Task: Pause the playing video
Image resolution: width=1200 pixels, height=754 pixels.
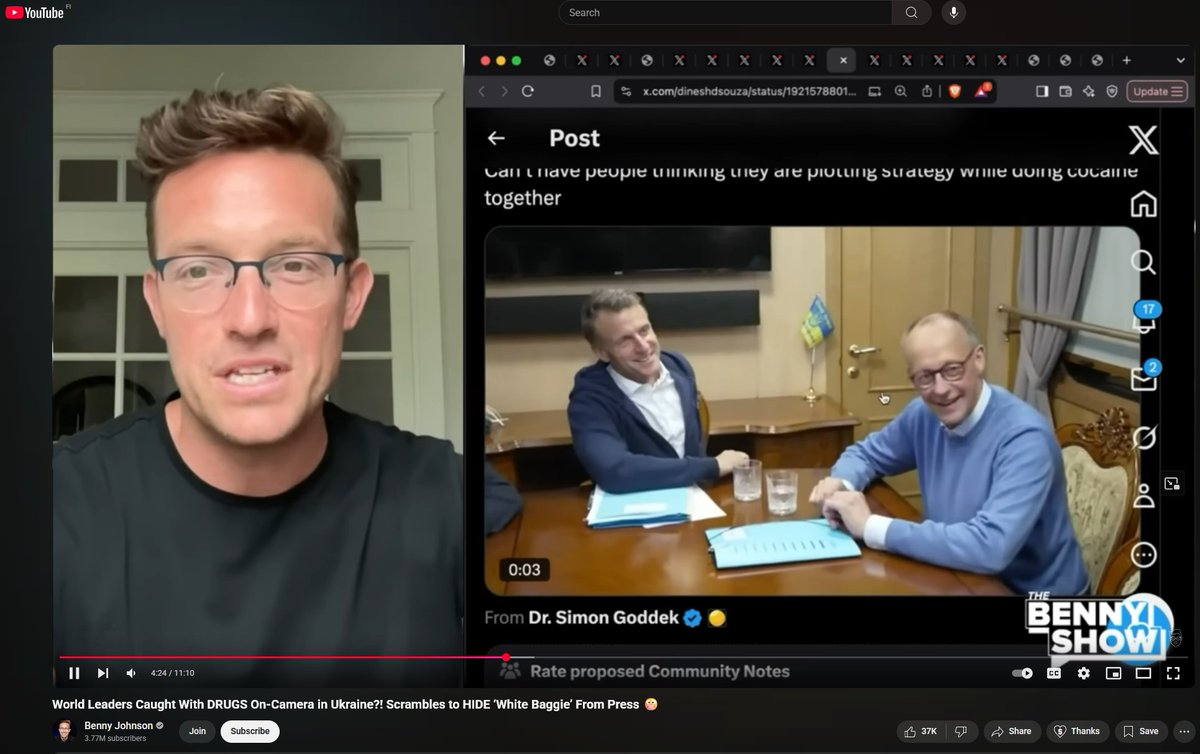Action: coord(74,673)
